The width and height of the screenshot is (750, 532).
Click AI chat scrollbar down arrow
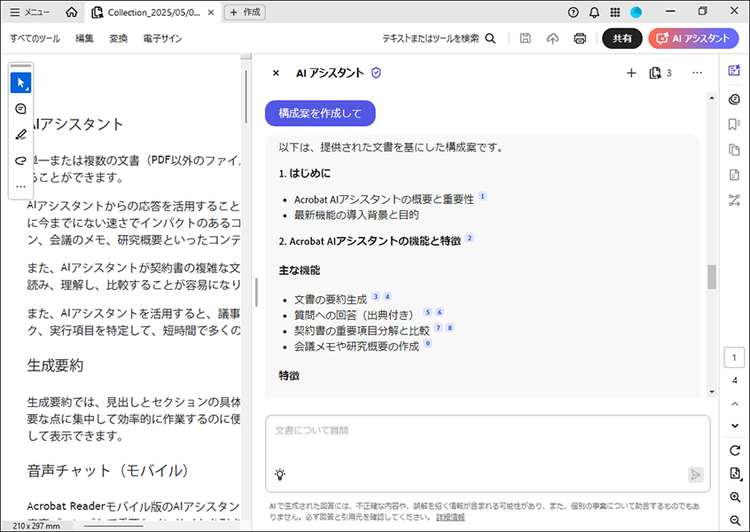pos(712,392)
